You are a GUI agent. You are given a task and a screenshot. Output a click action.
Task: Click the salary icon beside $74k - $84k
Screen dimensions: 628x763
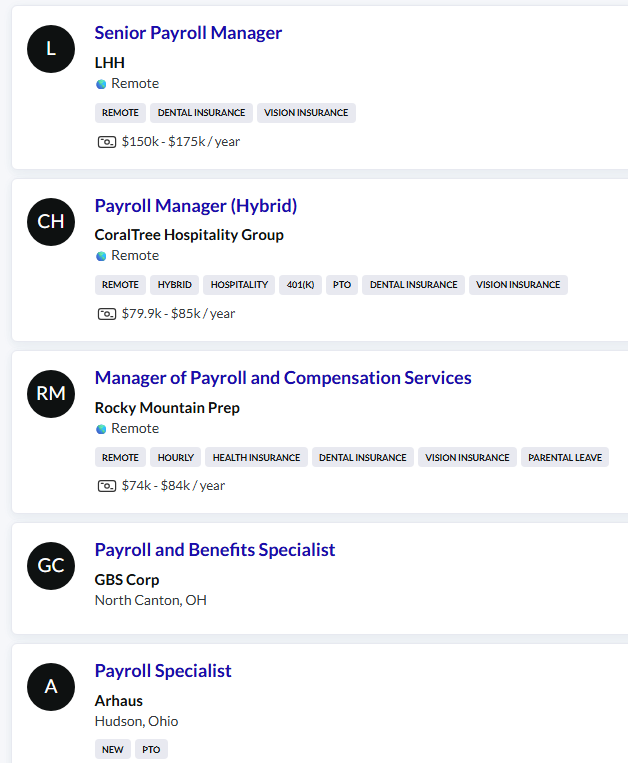106,486
